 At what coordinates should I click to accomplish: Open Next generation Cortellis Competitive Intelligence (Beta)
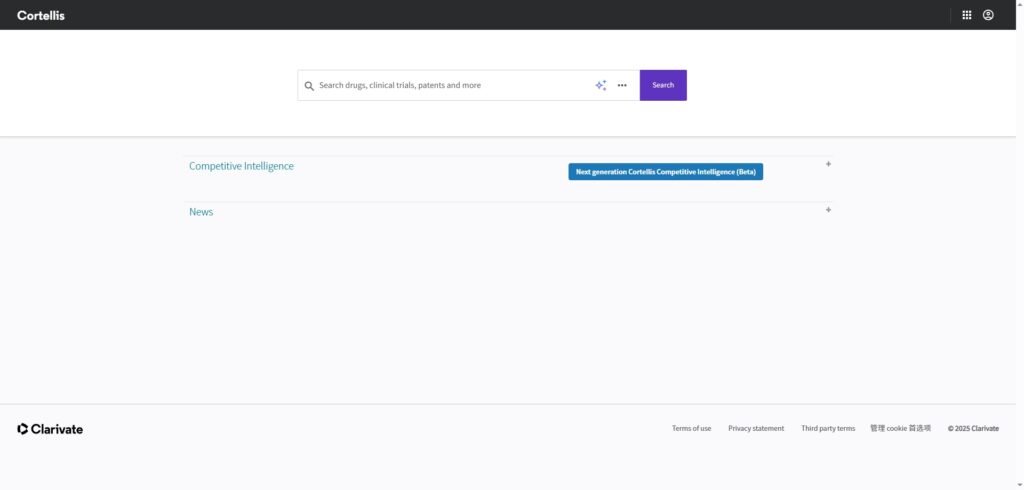click(665, 172)
